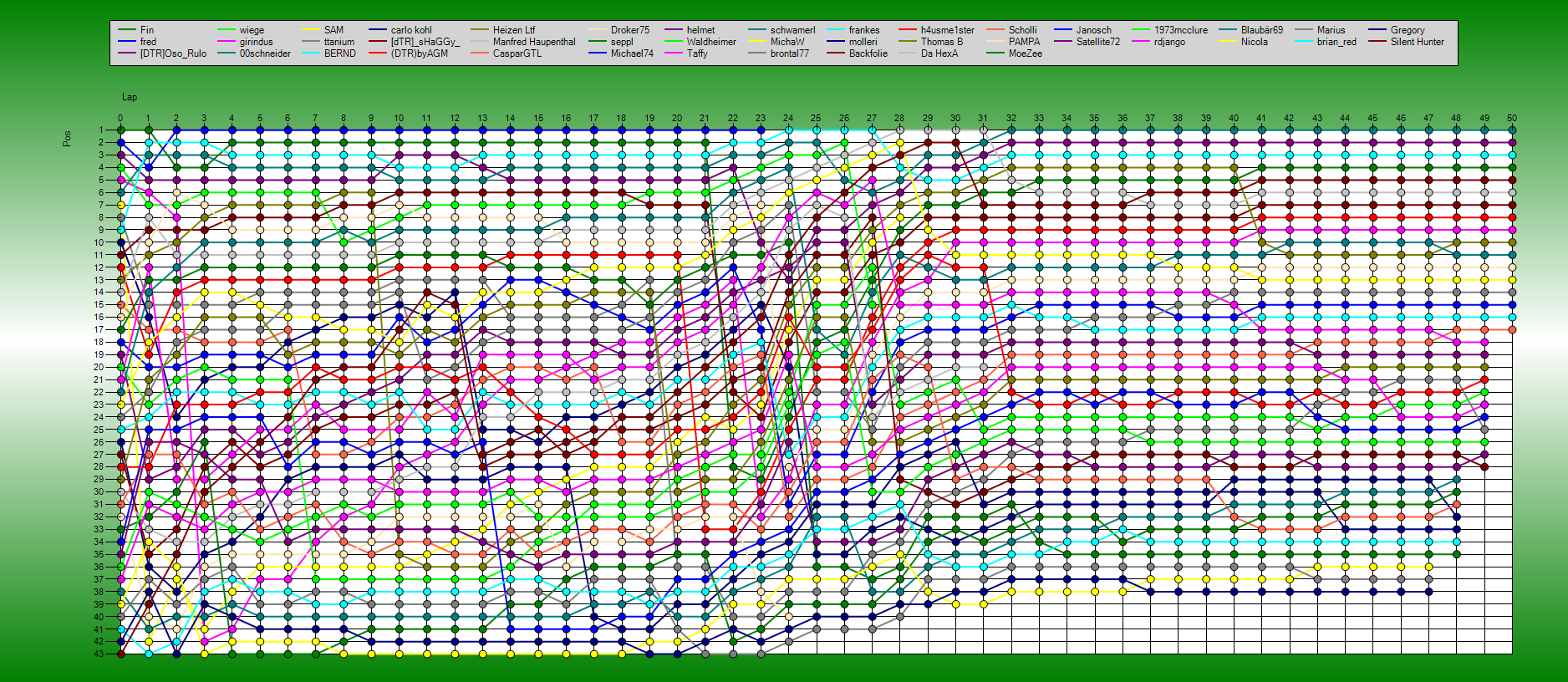The image size is (1568, 682).
Task: Click the lap 50 label on the axis
Action: (x=1512, y=119)
